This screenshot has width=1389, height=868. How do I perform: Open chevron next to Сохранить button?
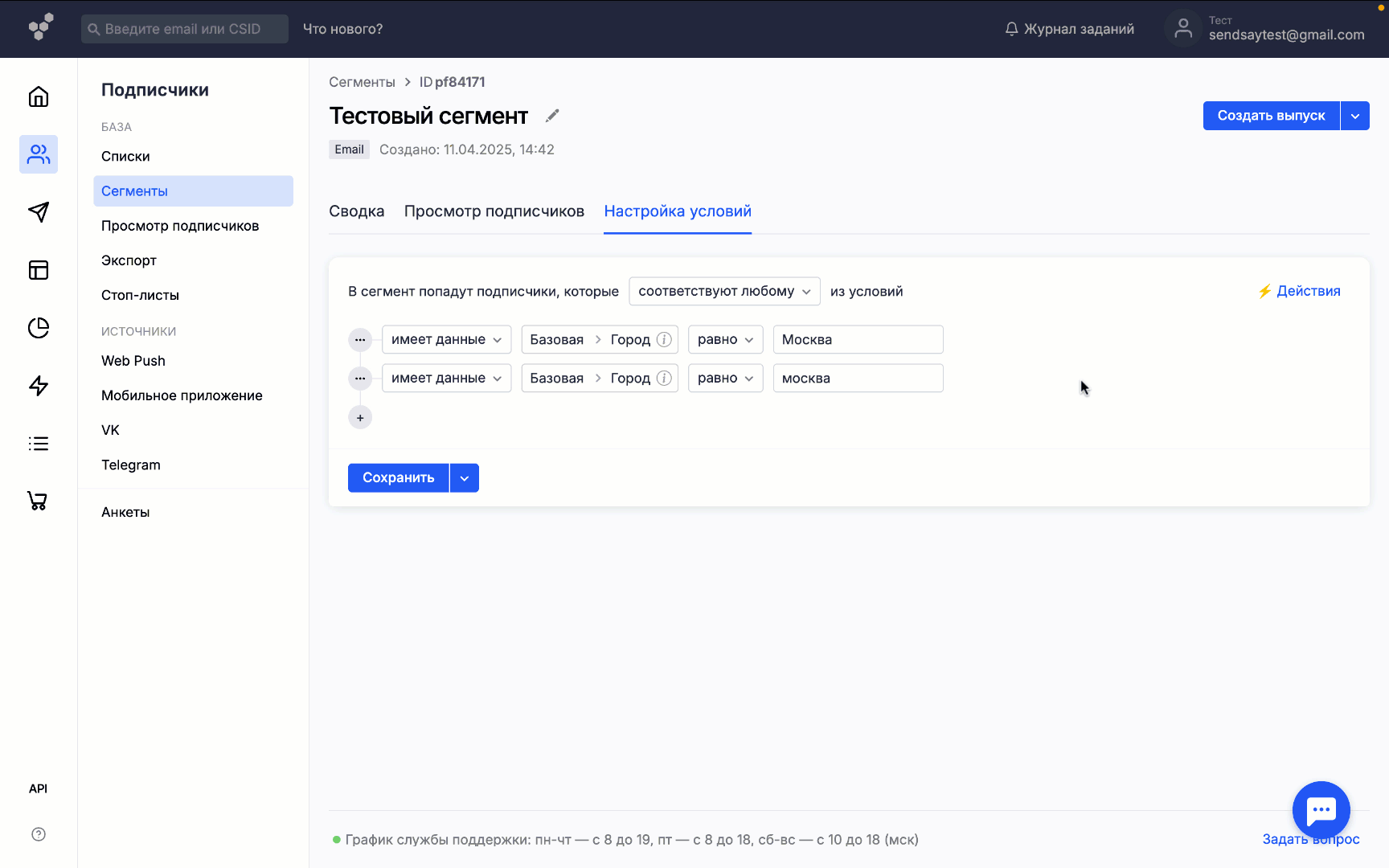coord(464,477)
